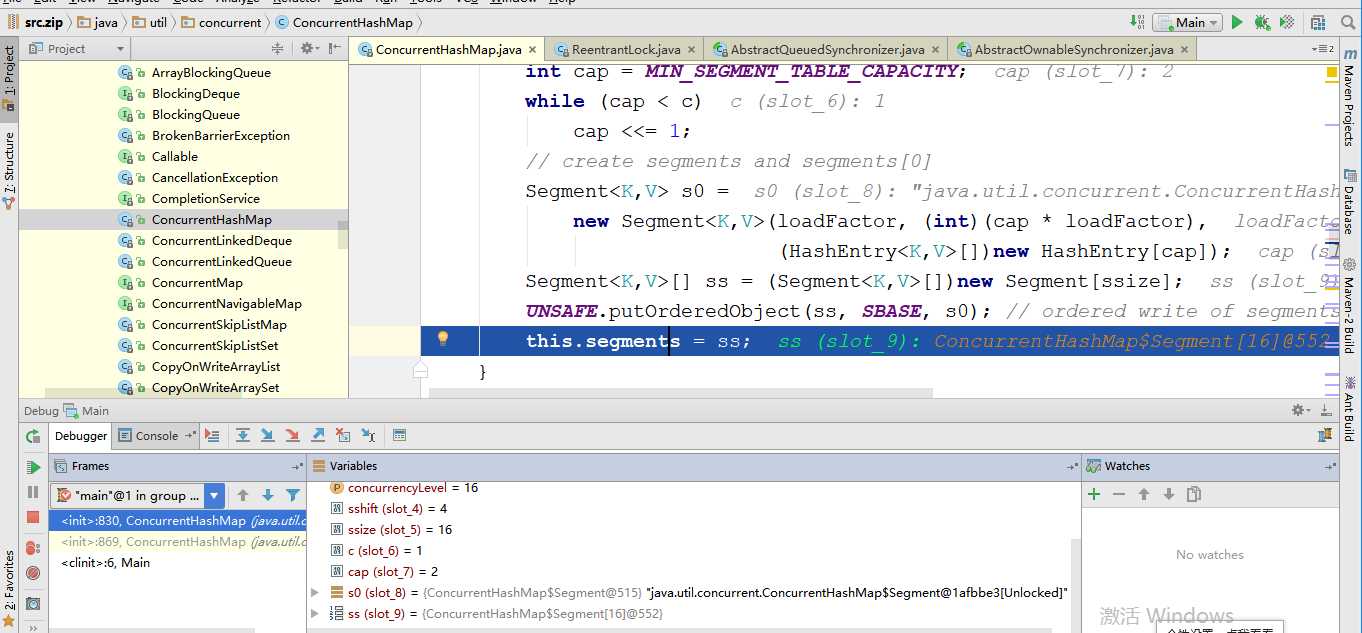Hide the Project panel with collapse icon
Viewport: 1362px width, 633px height.
[337, 48]
